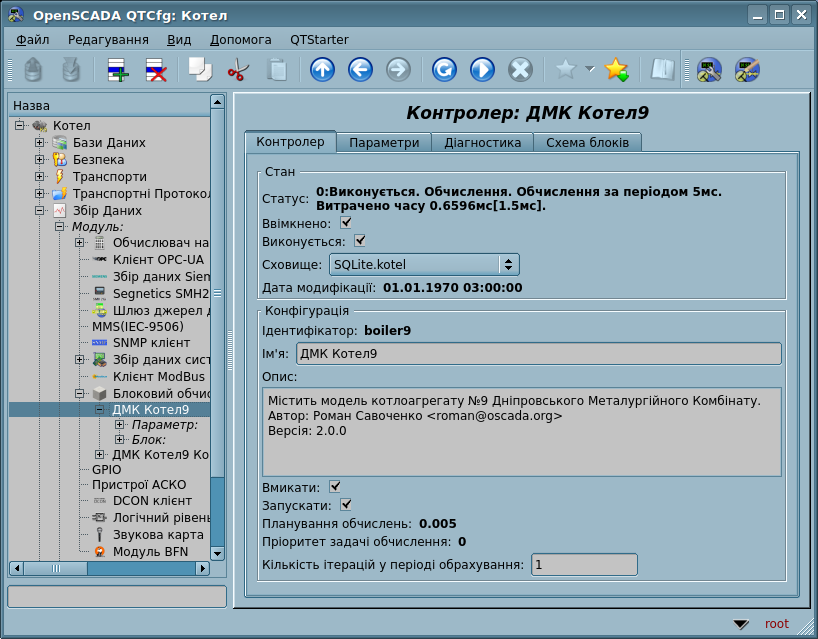818x639 pixels.
Task: Click the tree panel horizontal scrollbar
Action: (x=109, y=568)
